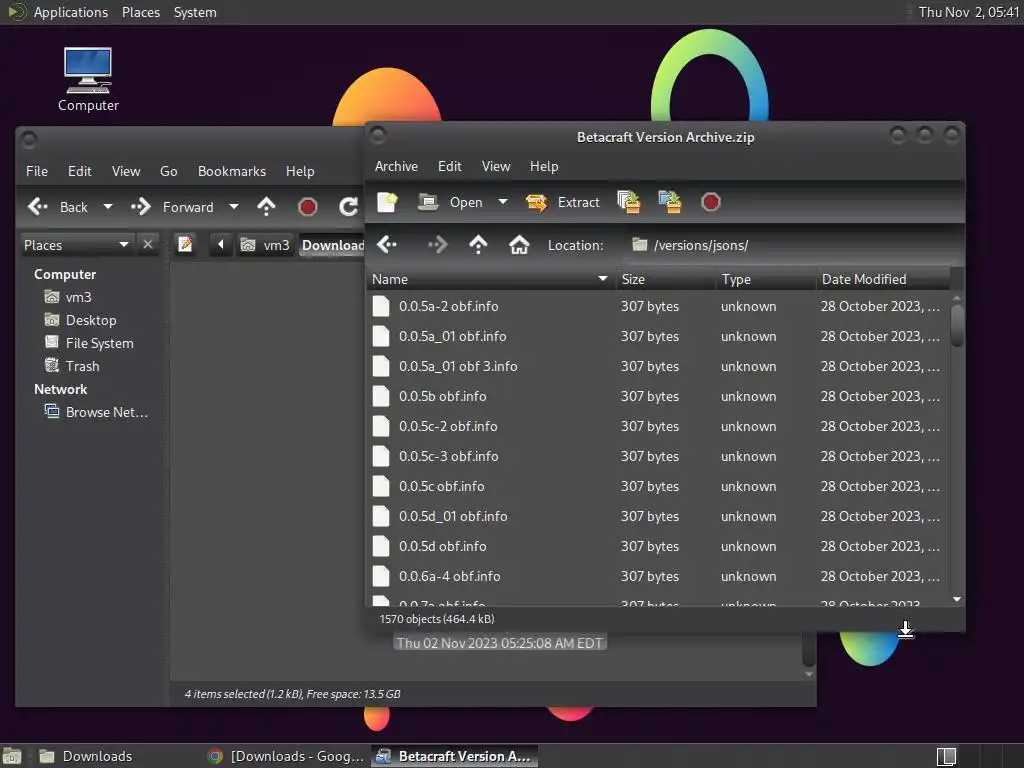Image resolution: width=1024 pixels, height=768 pixels.
Task: Click the vm3 path button
Action: pos(265,245)
